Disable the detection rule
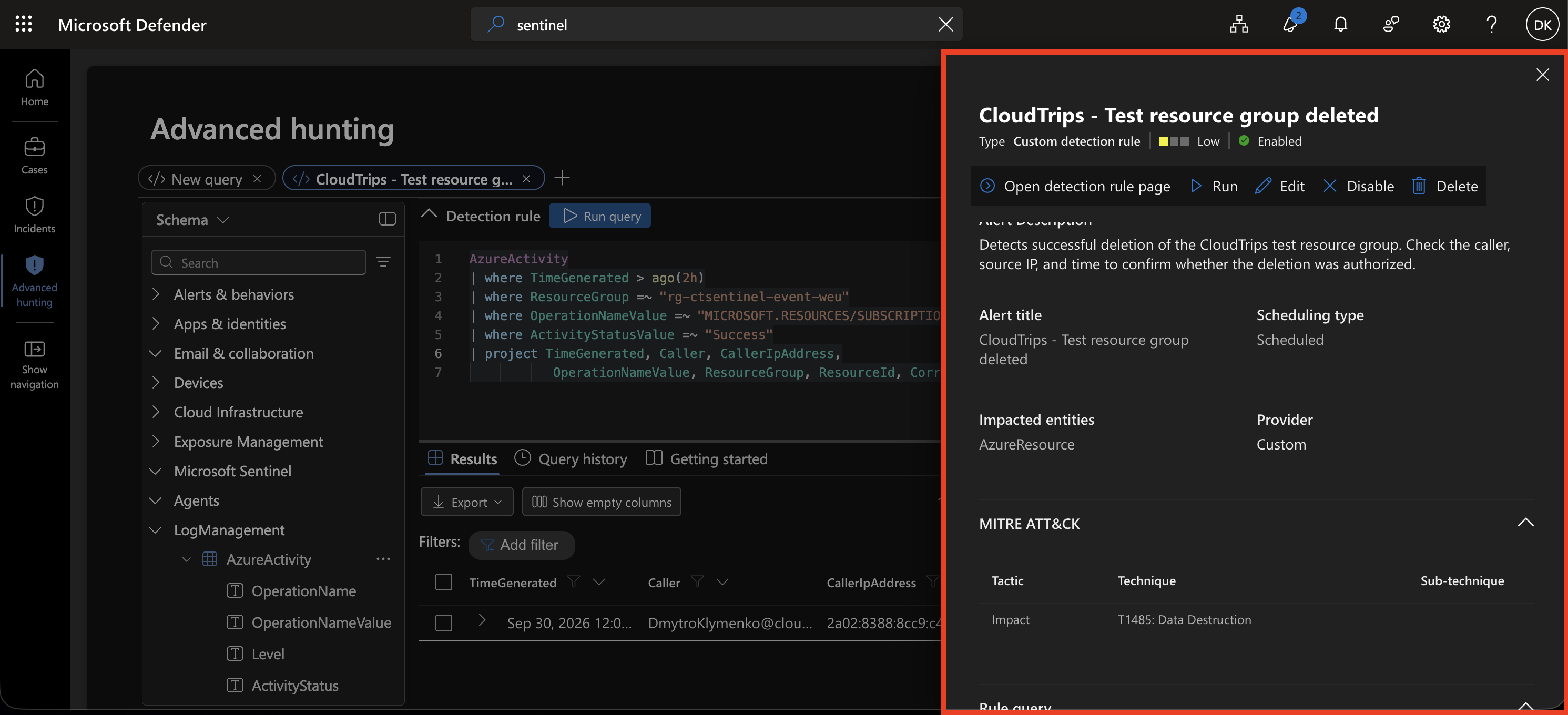The width and height of the screenshot is (1568, 715). coord(1359,186)
